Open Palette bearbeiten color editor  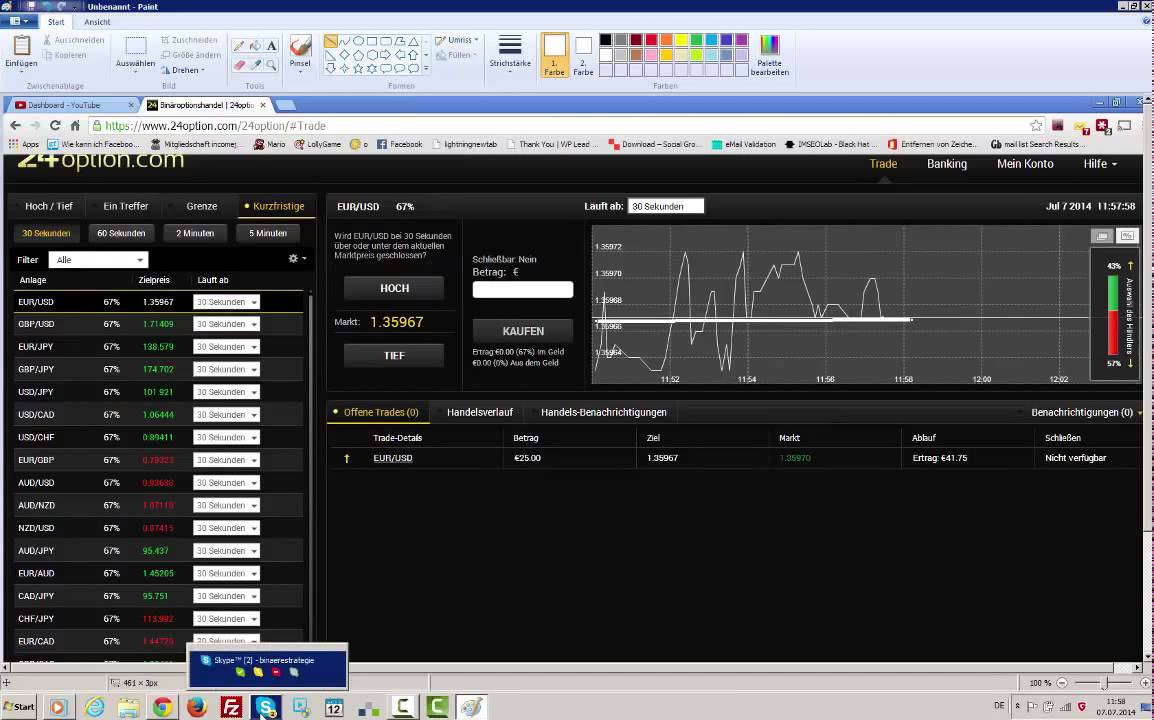pyautogui.click(x=770, y=54)
